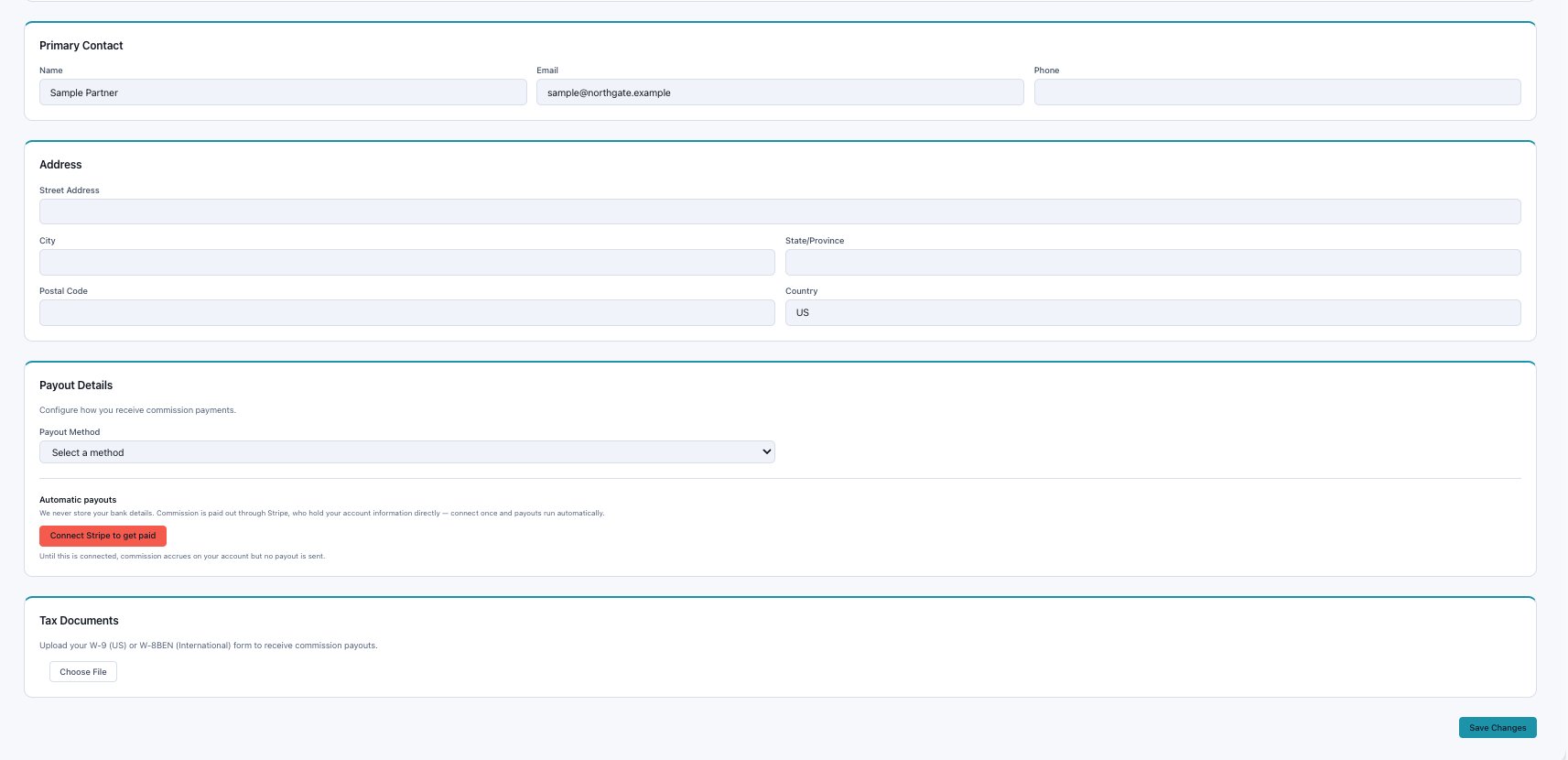Click the Primary Contact heading
Screen dimensions: 1568x760
pos(81,46)
